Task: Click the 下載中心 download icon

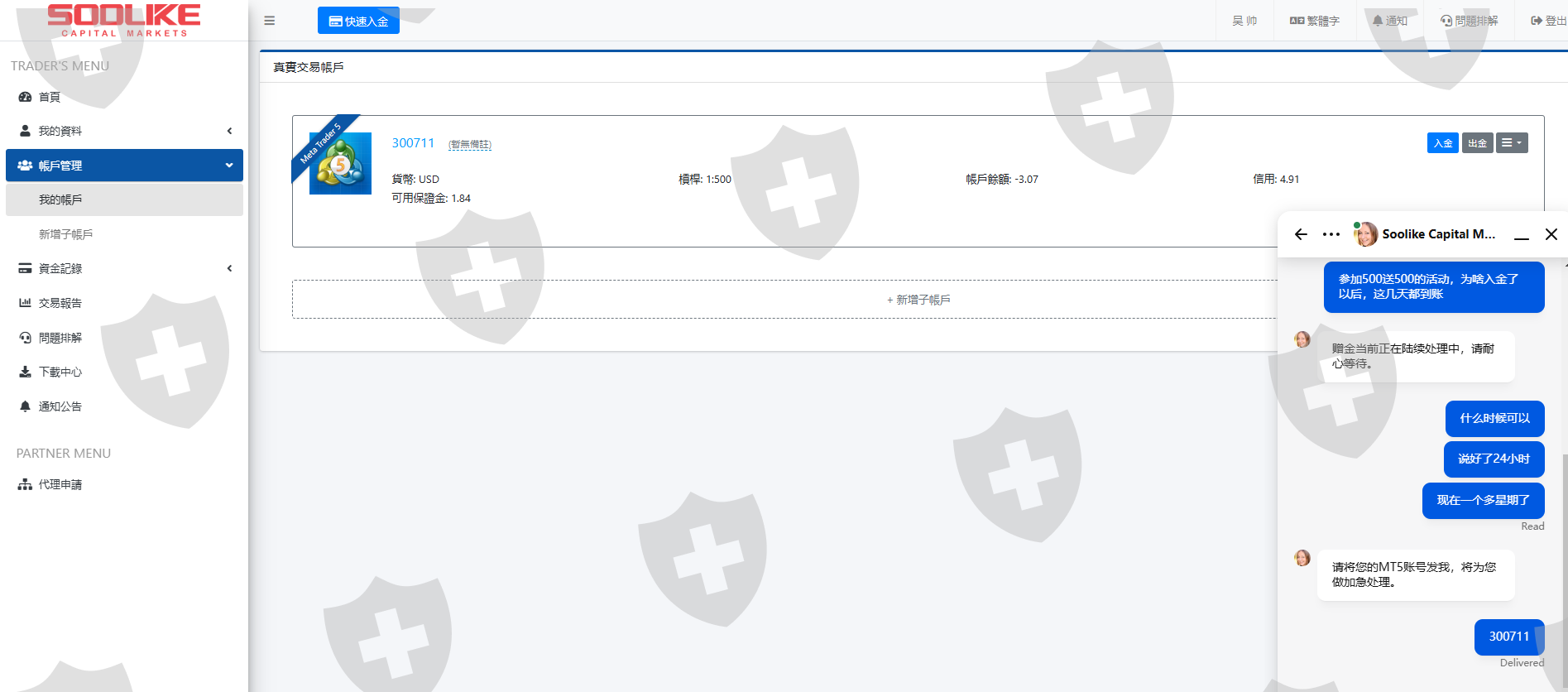Action: click(x=25, y=372)
